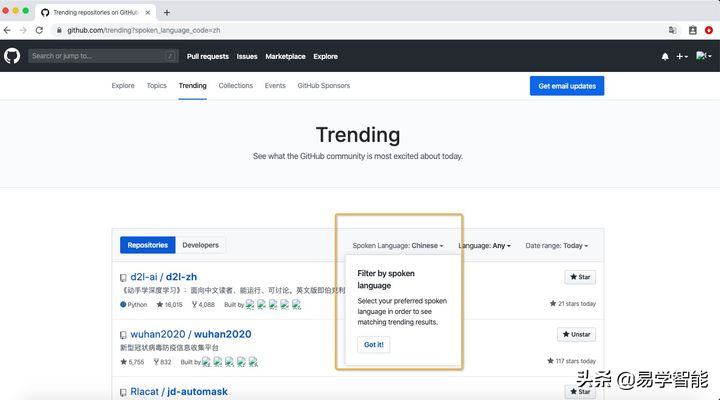Click the address bar lock icon
Screen dimensions: 720x400
coord(59,30)
